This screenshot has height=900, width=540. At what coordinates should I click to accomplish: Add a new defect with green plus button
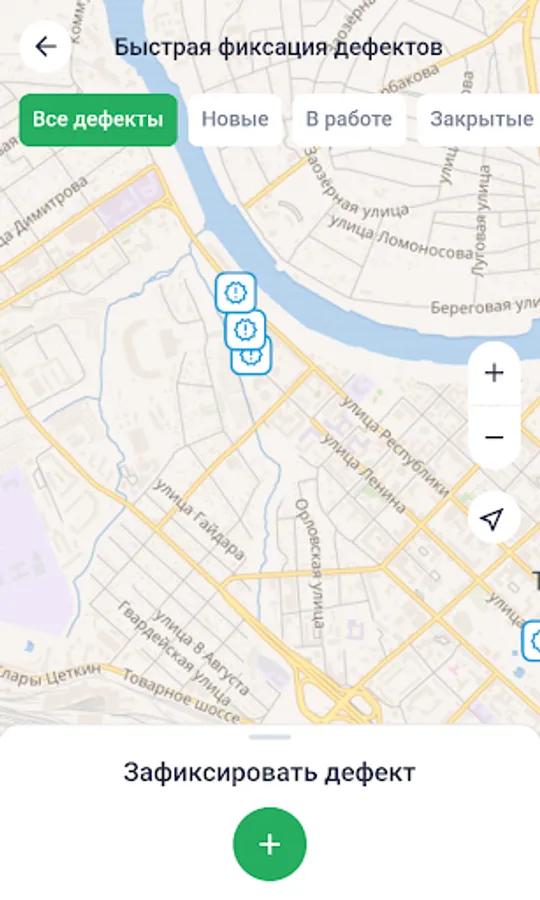[x=270, y=844]
